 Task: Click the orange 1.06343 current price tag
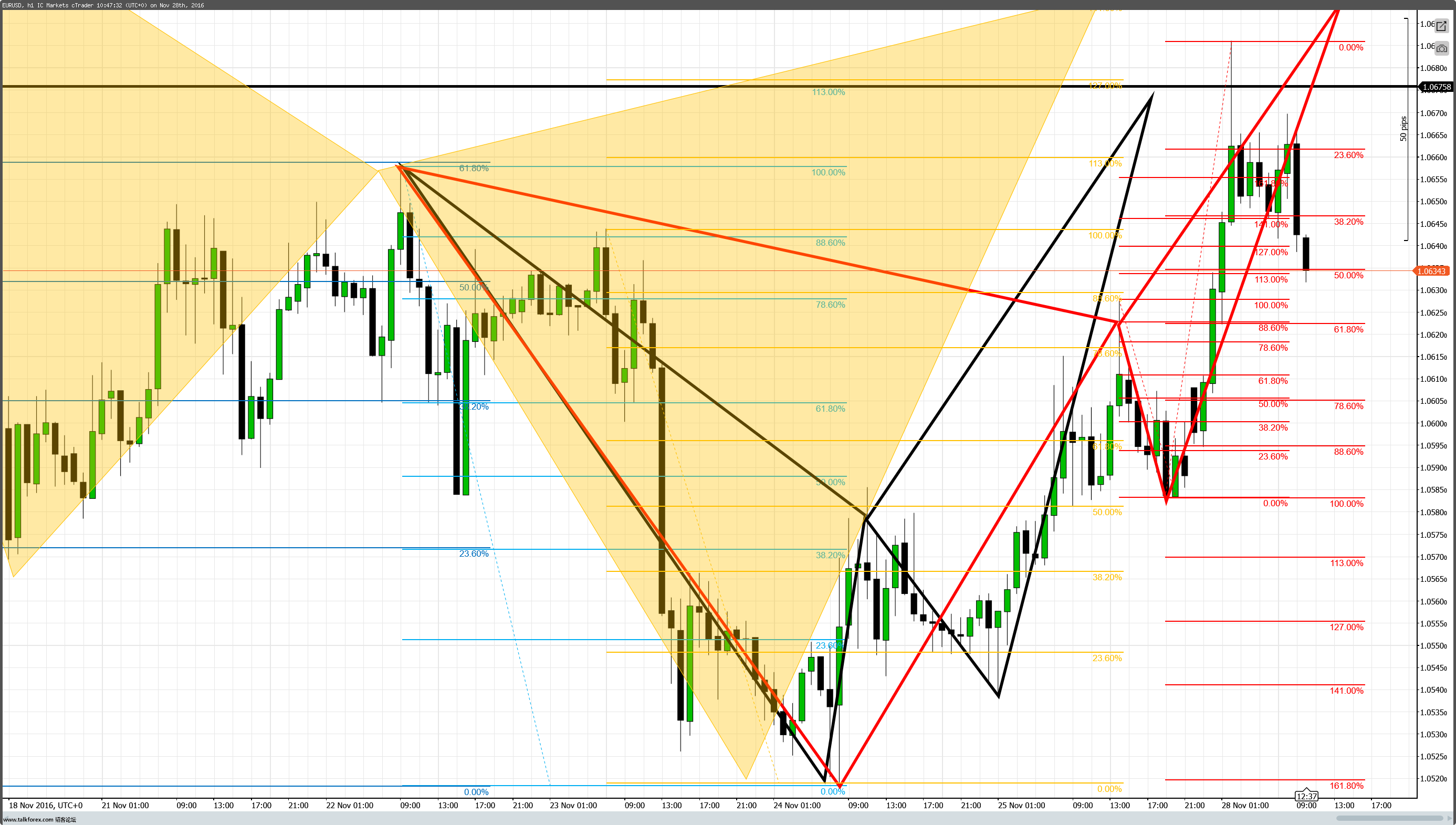pos(1431,271)
